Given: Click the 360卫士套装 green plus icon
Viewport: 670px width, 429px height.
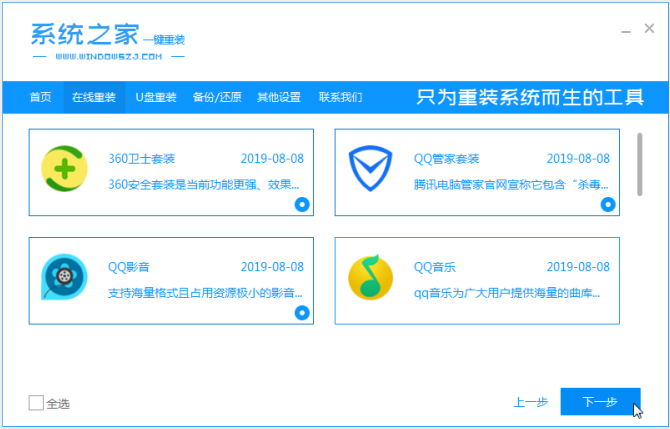Looking at the screenshot, I should (65, 168).
